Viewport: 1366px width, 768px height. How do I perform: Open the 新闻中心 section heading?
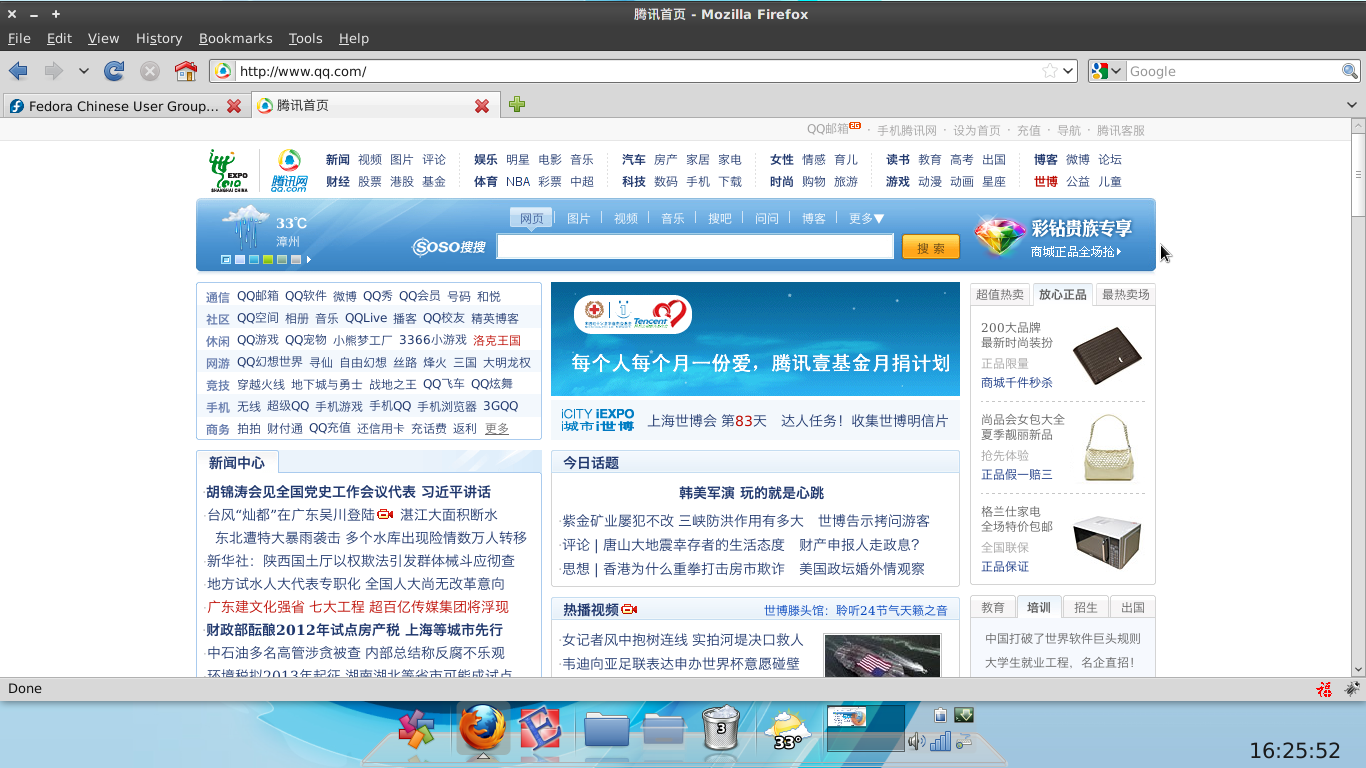tap(237, 462)
